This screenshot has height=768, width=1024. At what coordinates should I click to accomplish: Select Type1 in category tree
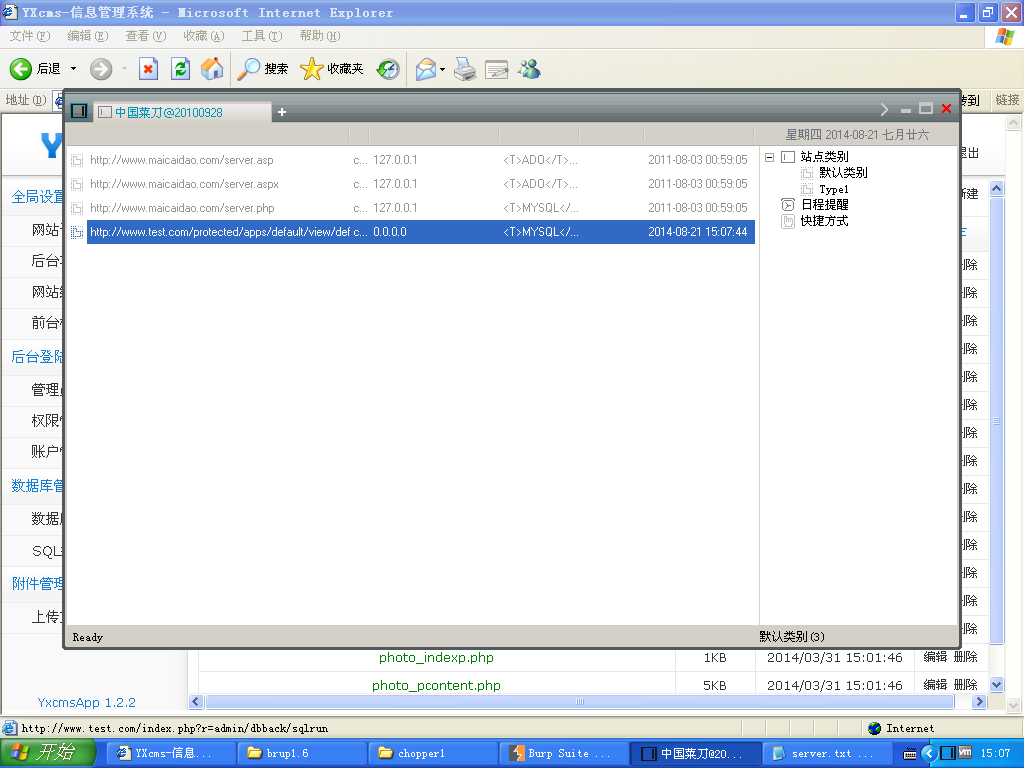click(834, 189)
